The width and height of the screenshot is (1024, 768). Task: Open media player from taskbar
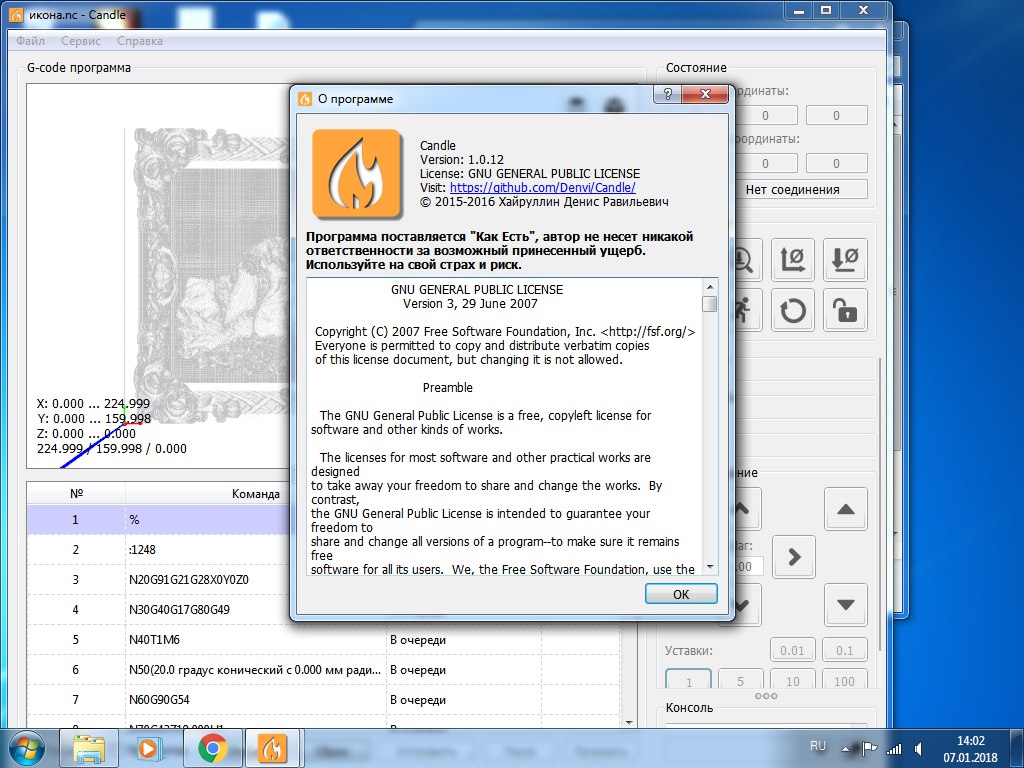150,748
